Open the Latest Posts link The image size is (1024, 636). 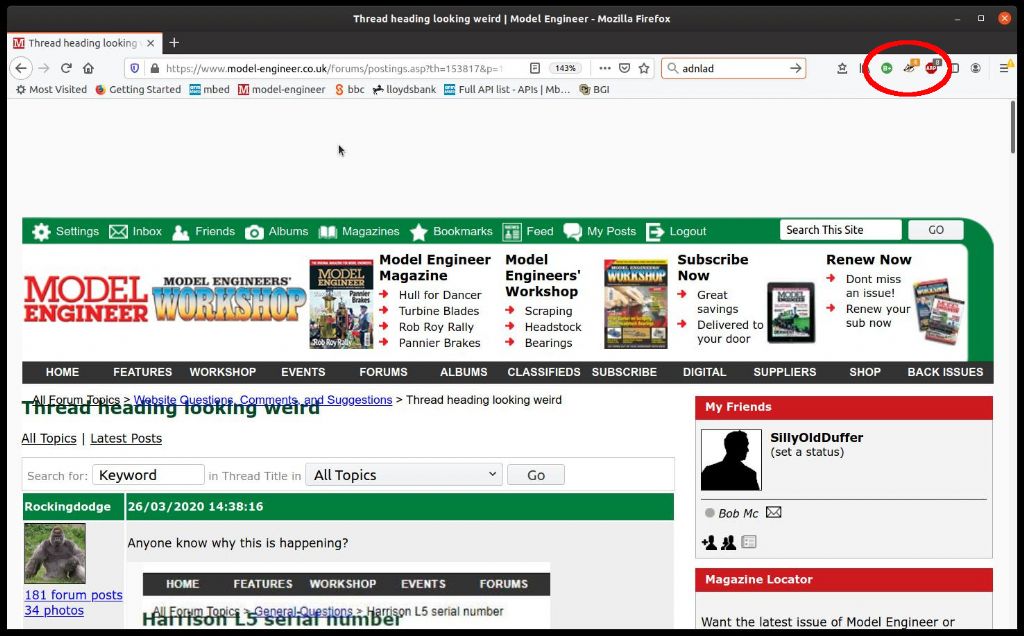point(126,438)
